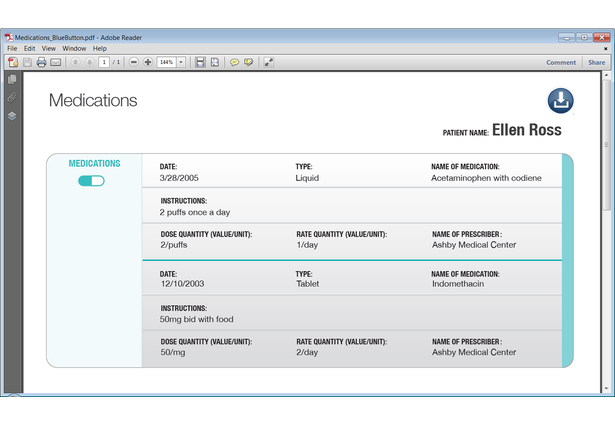The image size is (615, 424).
Task: Click instructions 50mg bid with food
Action: pos(197,319)
